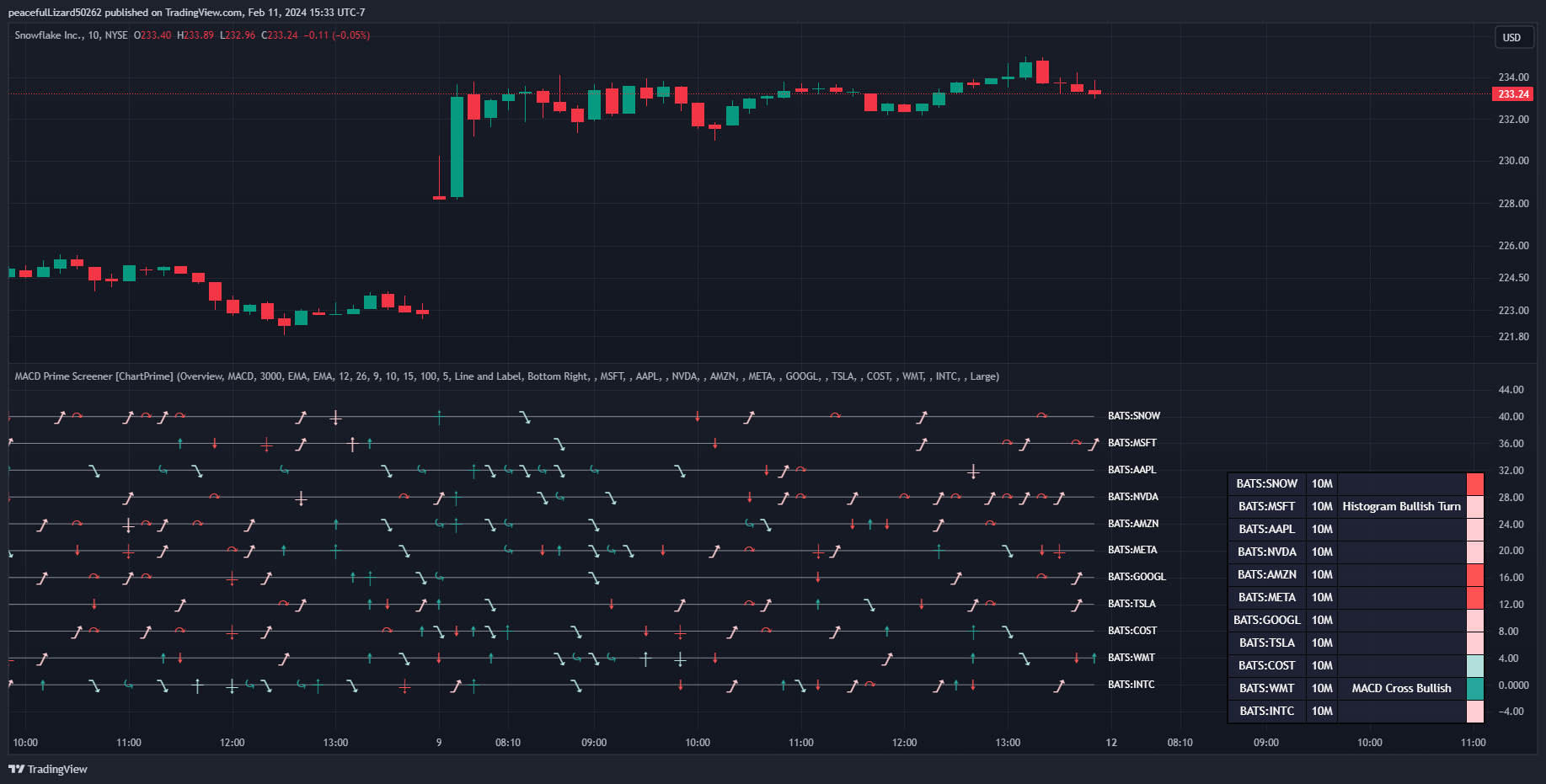Click the BATS:MSFT line label beside the indicator
The height and width of the screenshot is (784, 1546).
pos(1132,443)
